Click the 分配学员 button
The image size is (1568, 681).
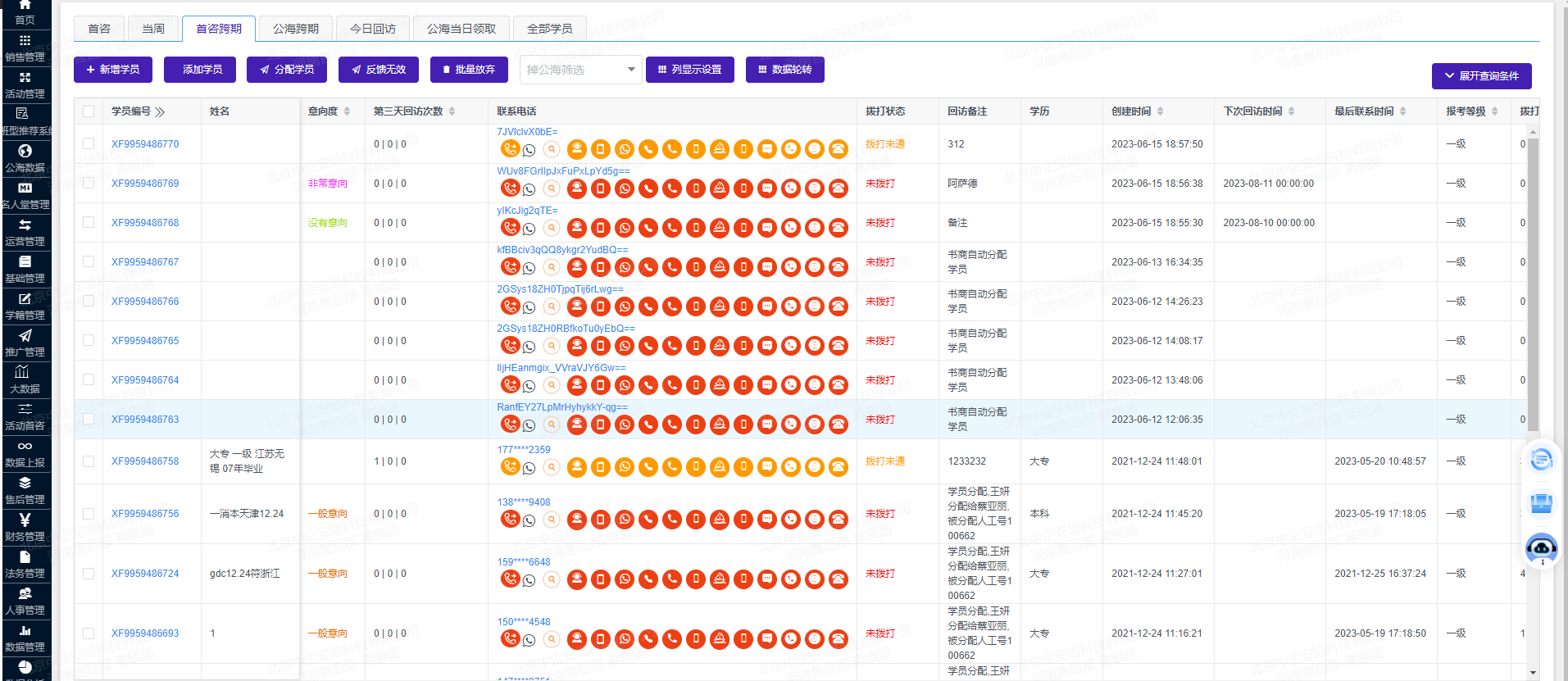pos(287,70)
